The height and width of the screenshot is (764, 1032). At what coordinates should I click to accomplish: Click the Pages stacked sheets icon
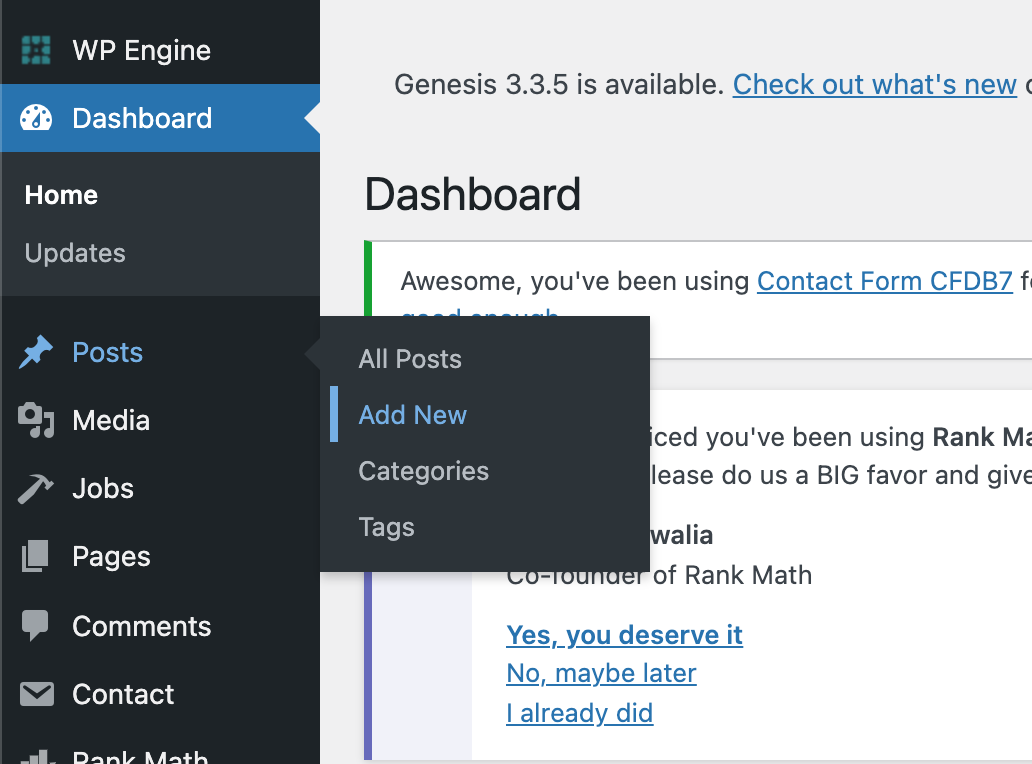point(36,556)
